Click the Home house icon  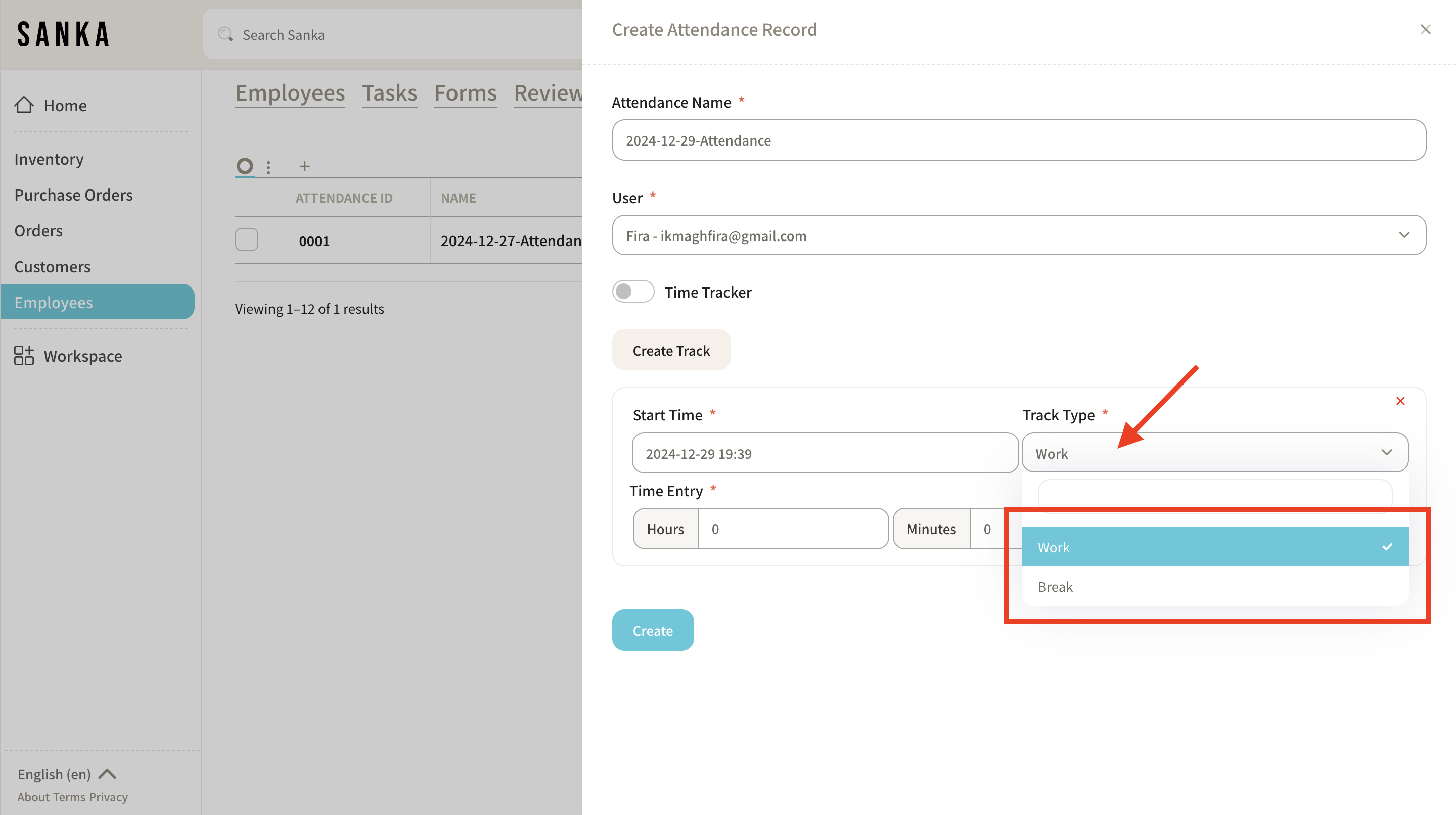(24, 105)
